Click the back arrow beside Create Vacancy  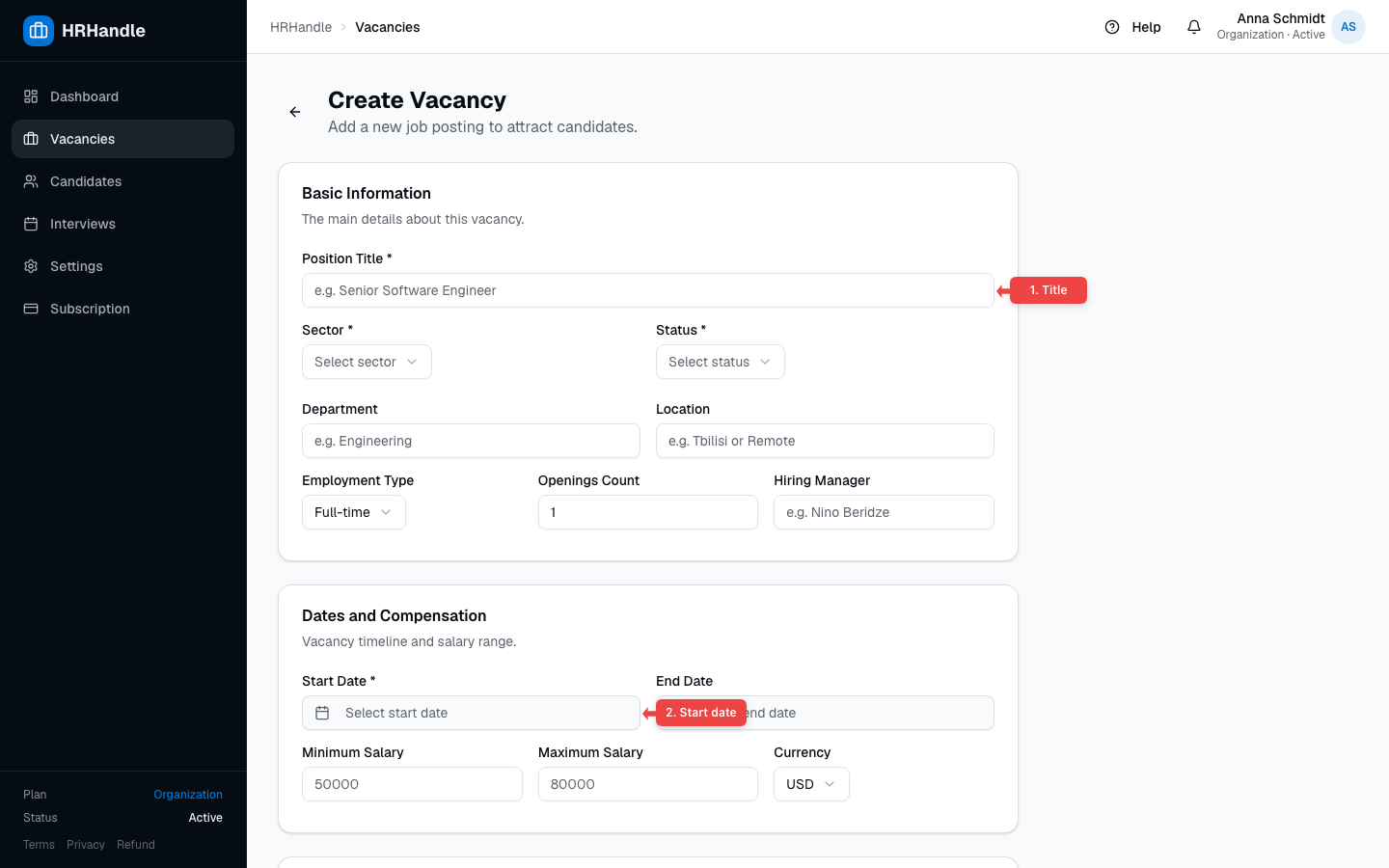click(x=295, y=112)
